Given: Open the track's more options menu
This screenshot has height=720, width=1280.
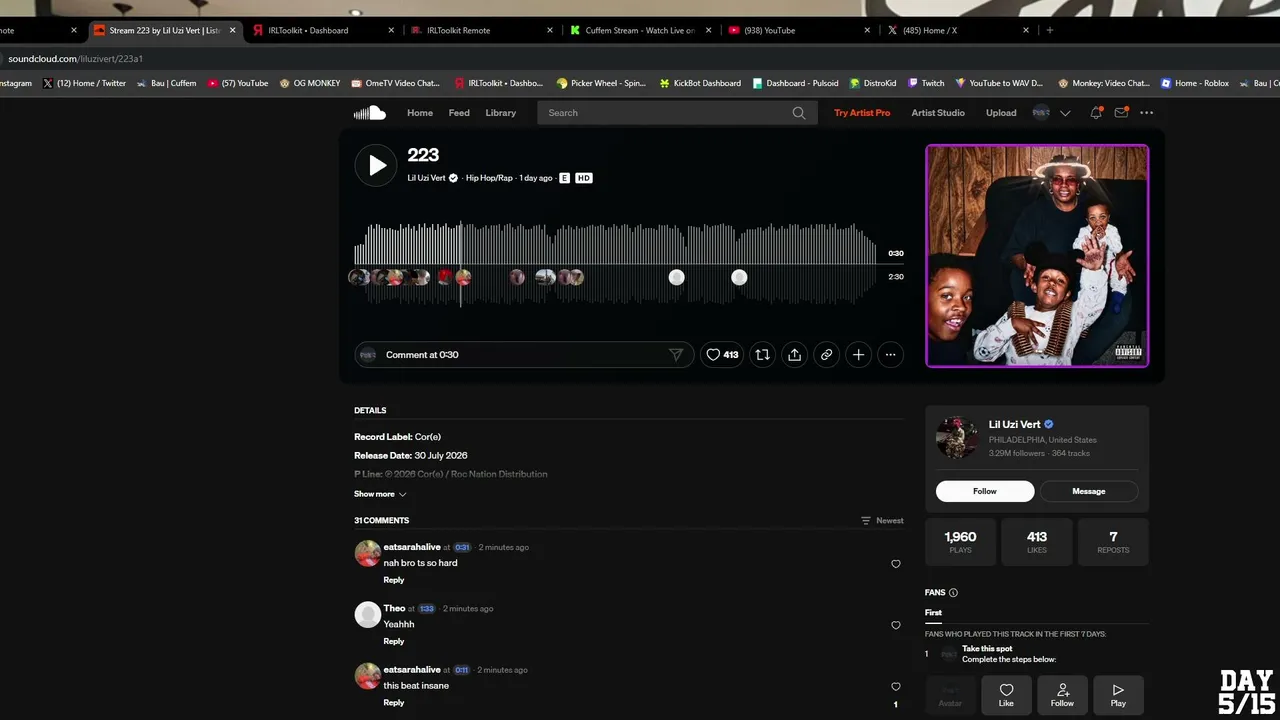Looking at the screenshot, I should (890, 354).
